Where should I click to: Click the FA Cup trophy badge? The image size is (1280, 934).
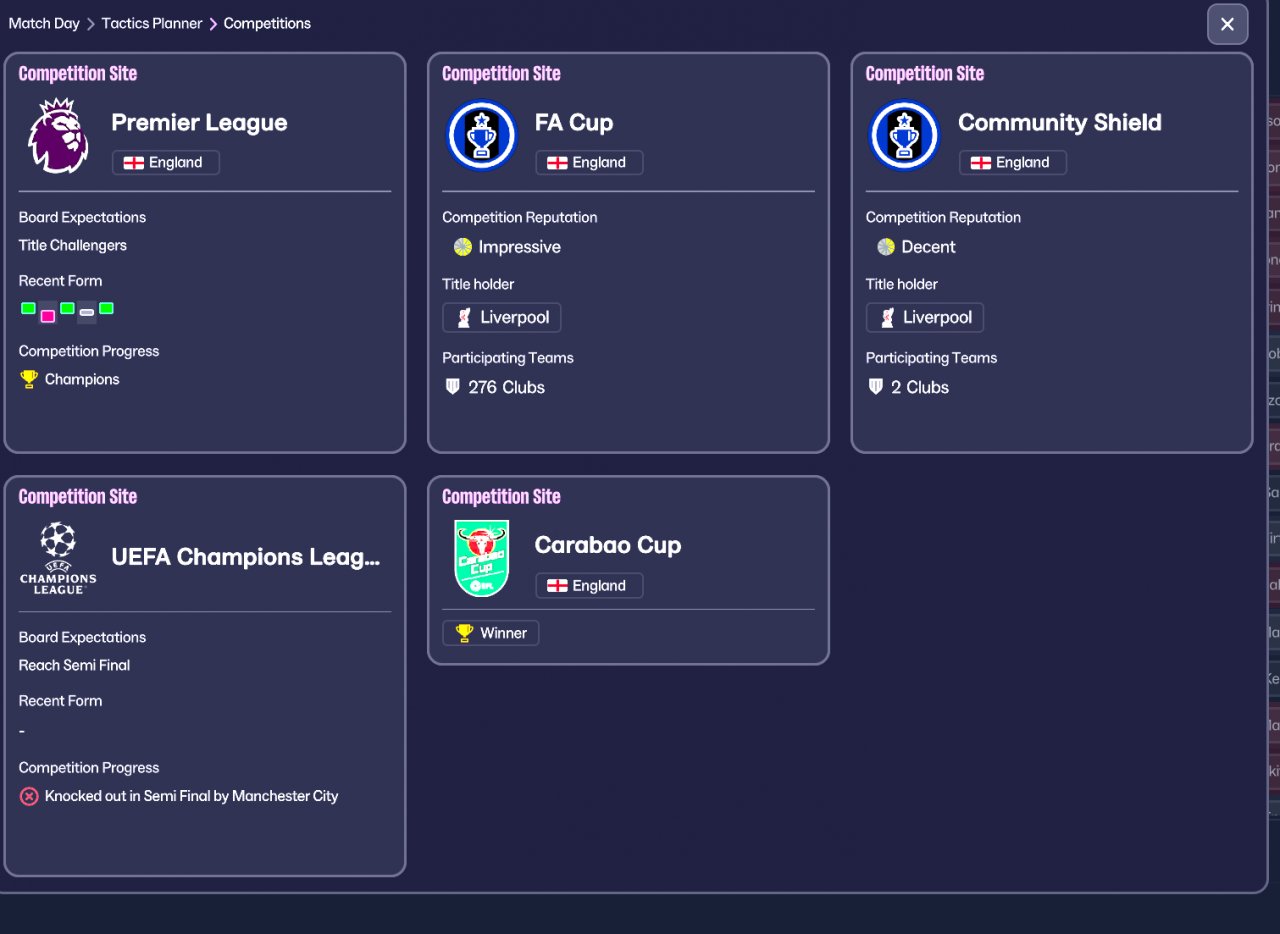tap(481, 136)
